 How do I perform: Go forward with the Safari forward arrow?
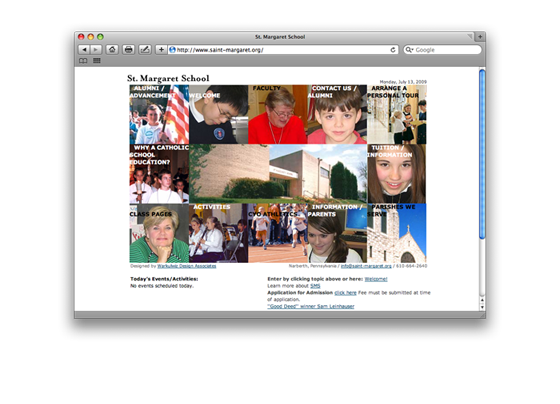(x=96, y=50)
